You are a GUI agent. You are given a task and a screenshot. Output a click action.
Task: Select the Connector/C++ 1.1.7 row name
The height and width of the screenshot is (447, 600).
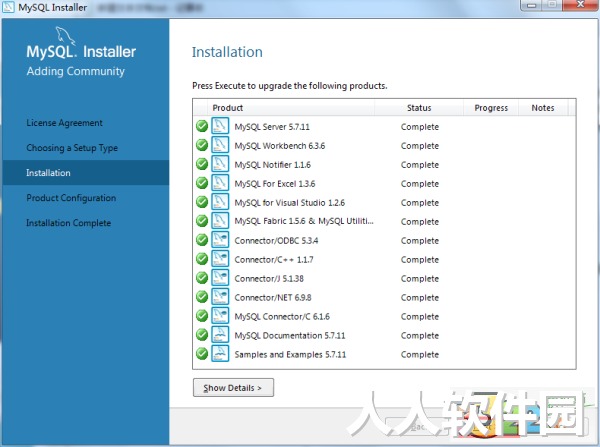point(274,259)
